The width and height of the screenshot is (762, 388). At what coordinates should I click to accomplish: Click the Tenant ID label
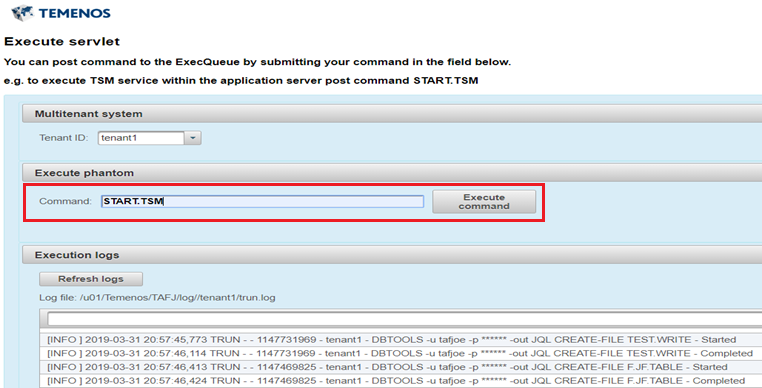point(64,138)
